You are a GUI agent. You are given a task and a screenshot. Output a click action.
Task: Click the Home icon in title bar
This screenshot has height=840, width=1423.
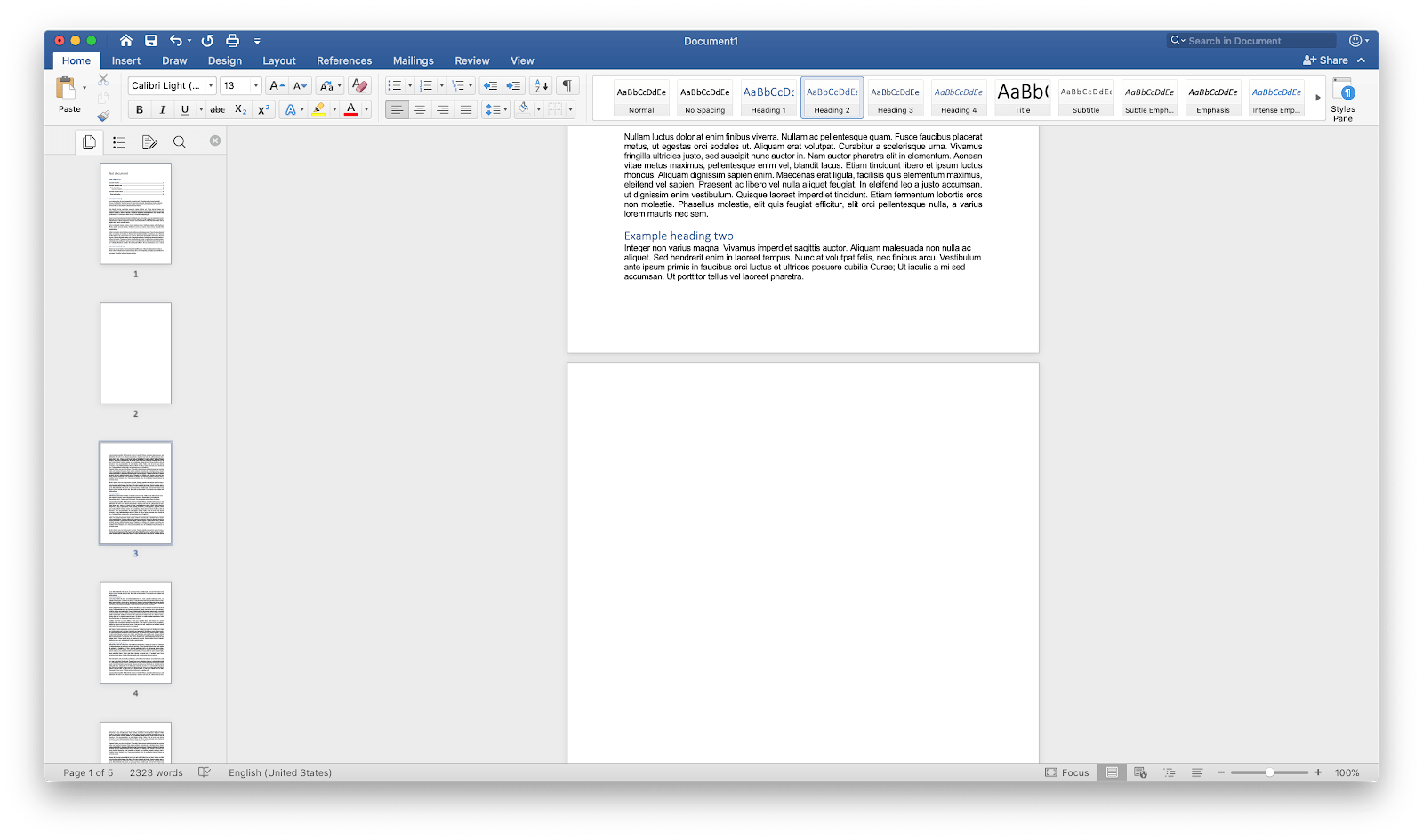point(126,41)
